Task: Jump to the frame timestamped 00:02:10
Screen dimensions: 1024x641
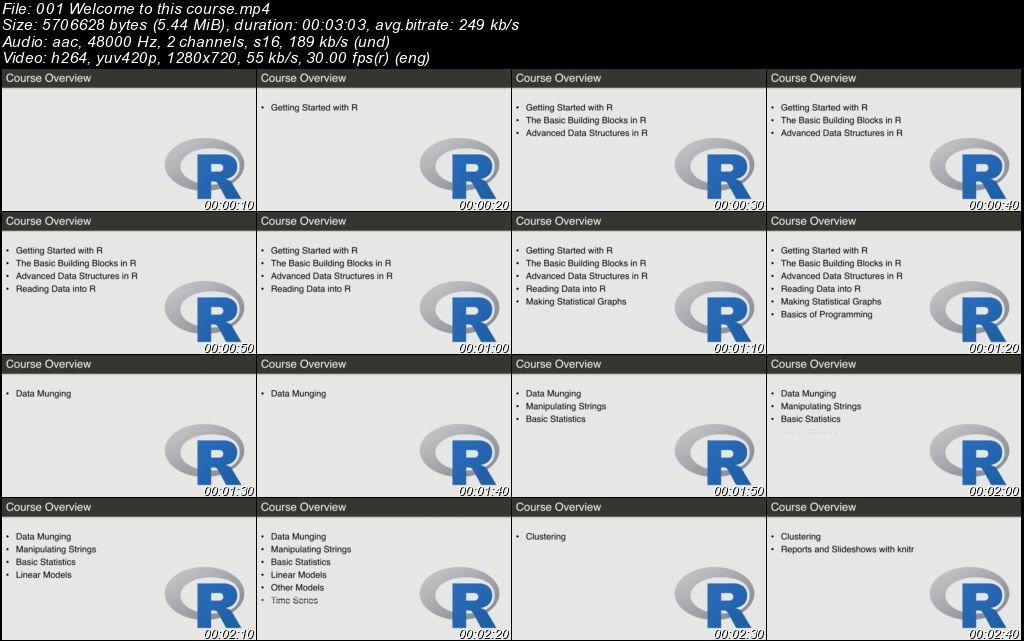Action: tap(129, 569)
